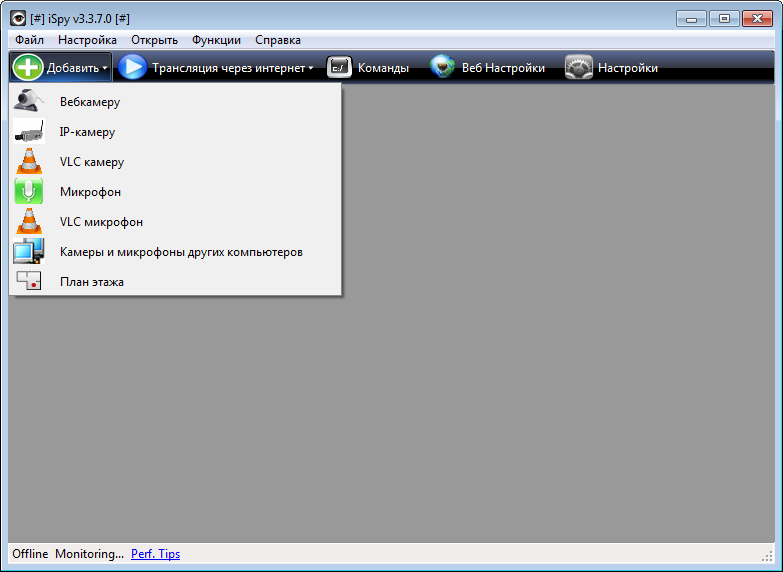Click the IP camera icon in the menu
This screenshot has width=783, height=572.
click(29, 131)
